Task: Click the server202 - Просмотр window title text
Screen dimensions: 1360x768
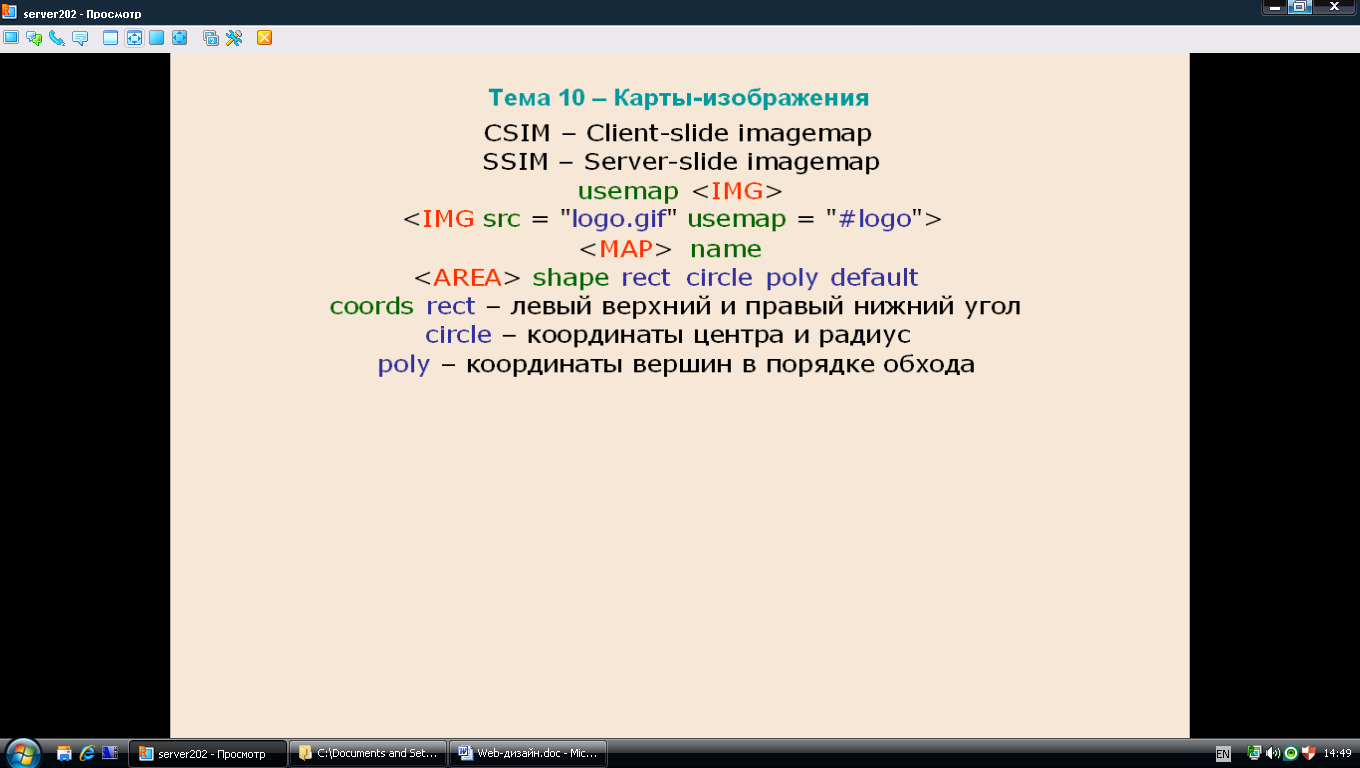Action: click(82, 14)
